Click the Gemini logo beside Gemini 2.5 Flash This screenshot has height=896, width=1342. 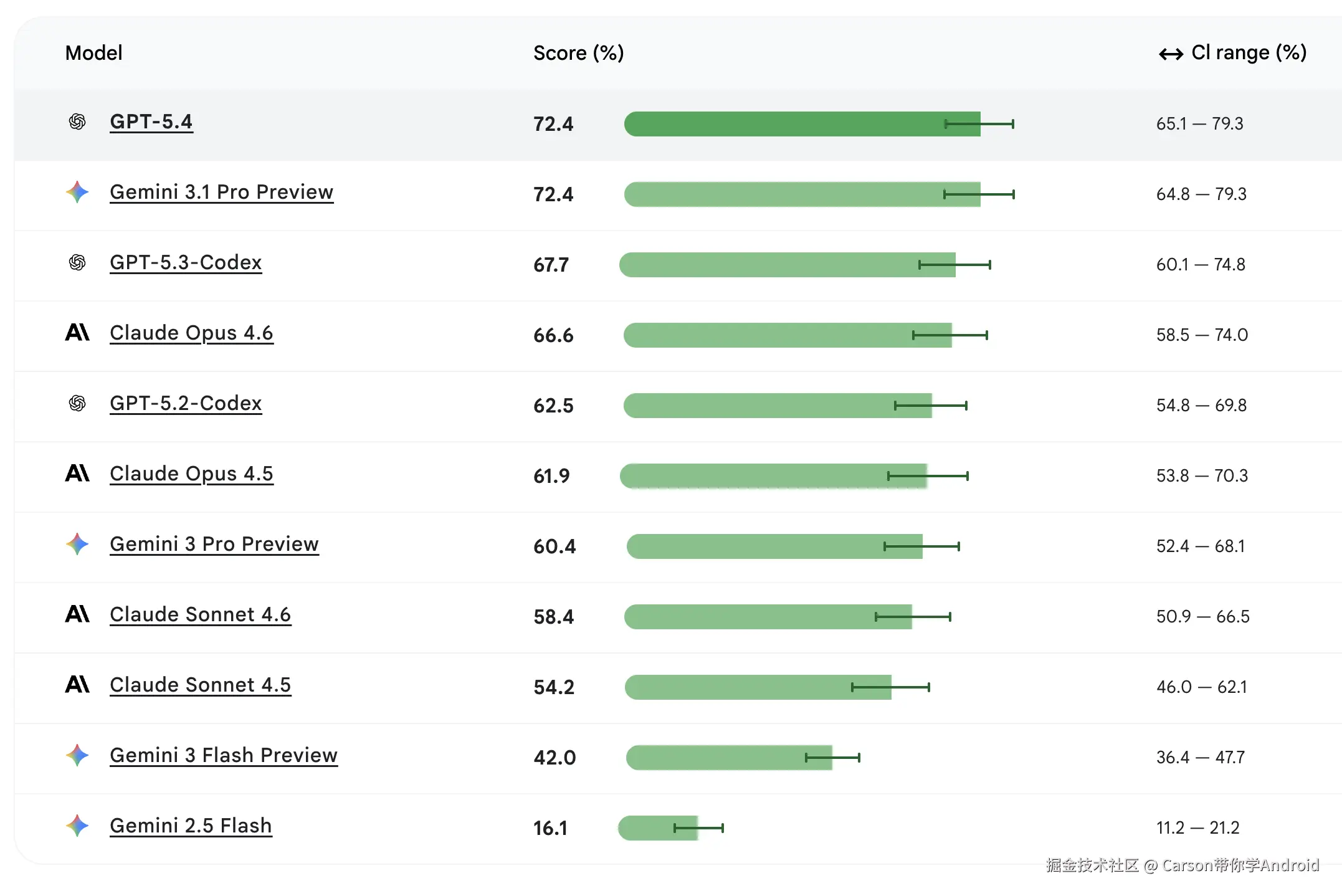point(77,826)
